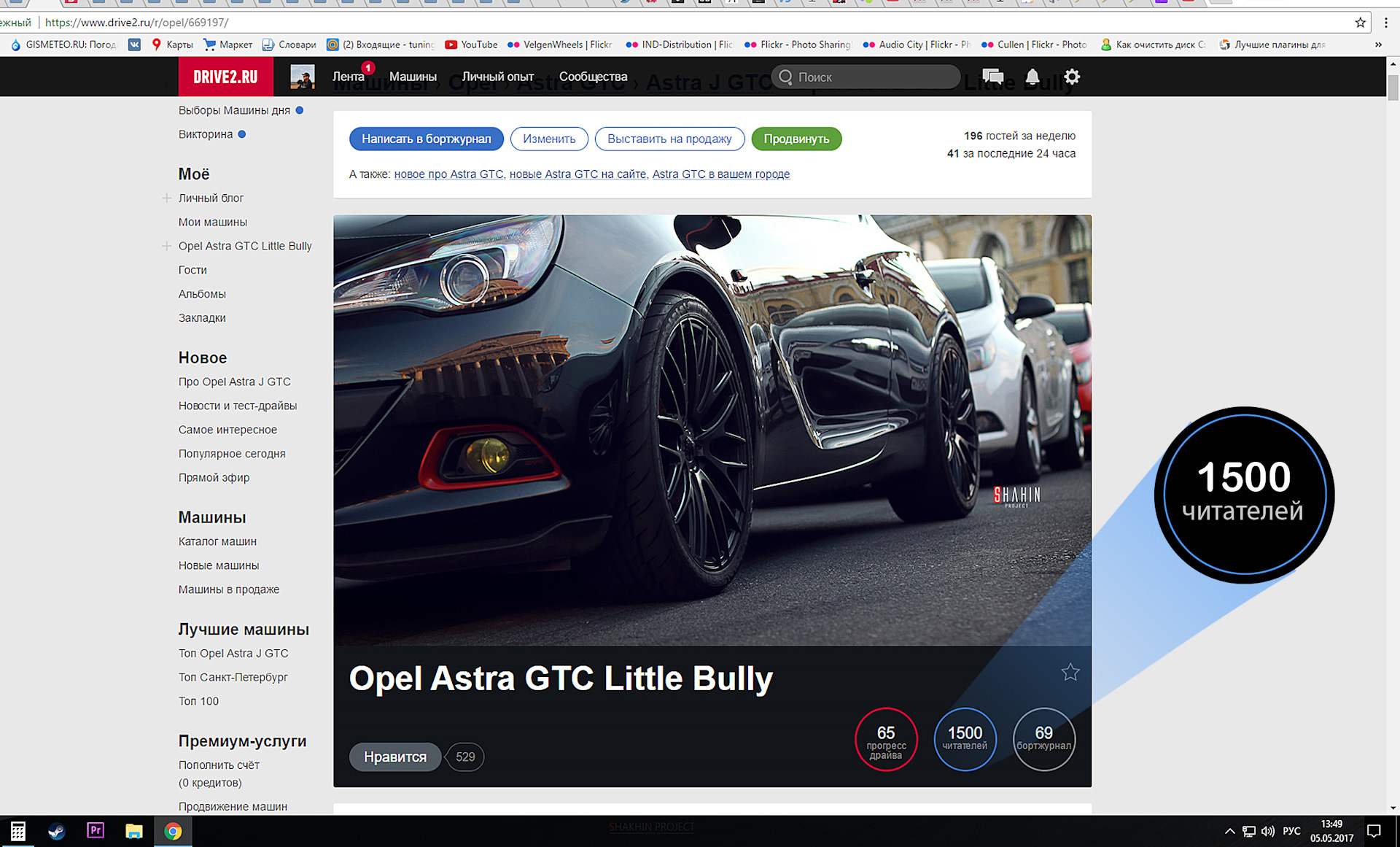Bookmark this page with browser star
Image resolution: width=1400 pixels, height=847 pixels.
pos(1360,23)
